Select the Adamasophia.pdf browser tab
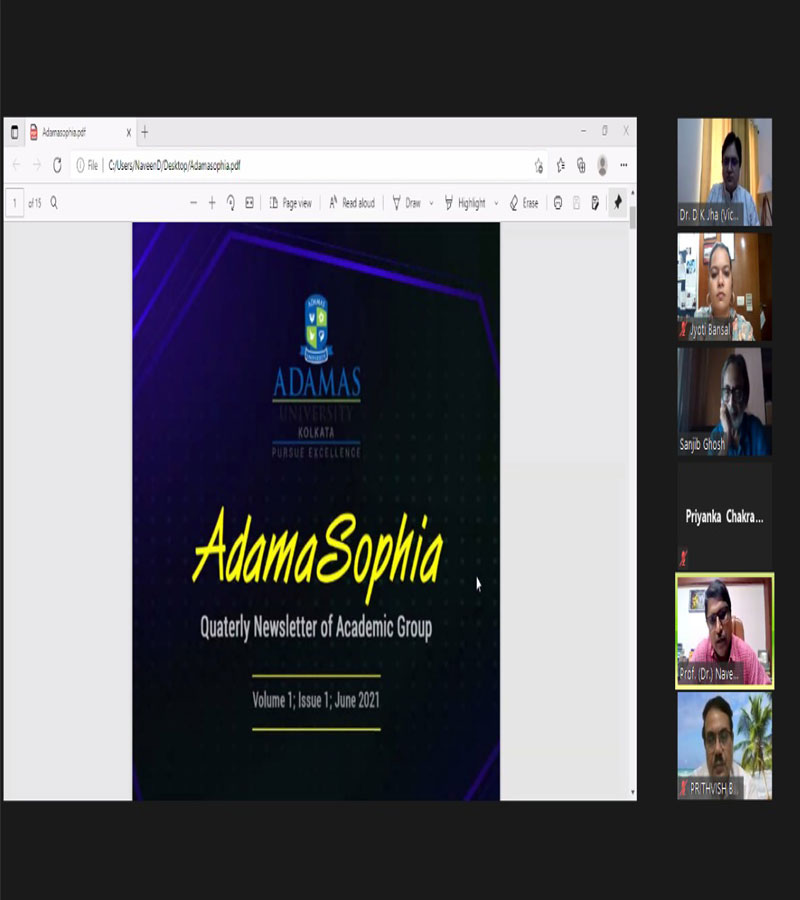Screen dimensions: 800x900 (80, 133)
